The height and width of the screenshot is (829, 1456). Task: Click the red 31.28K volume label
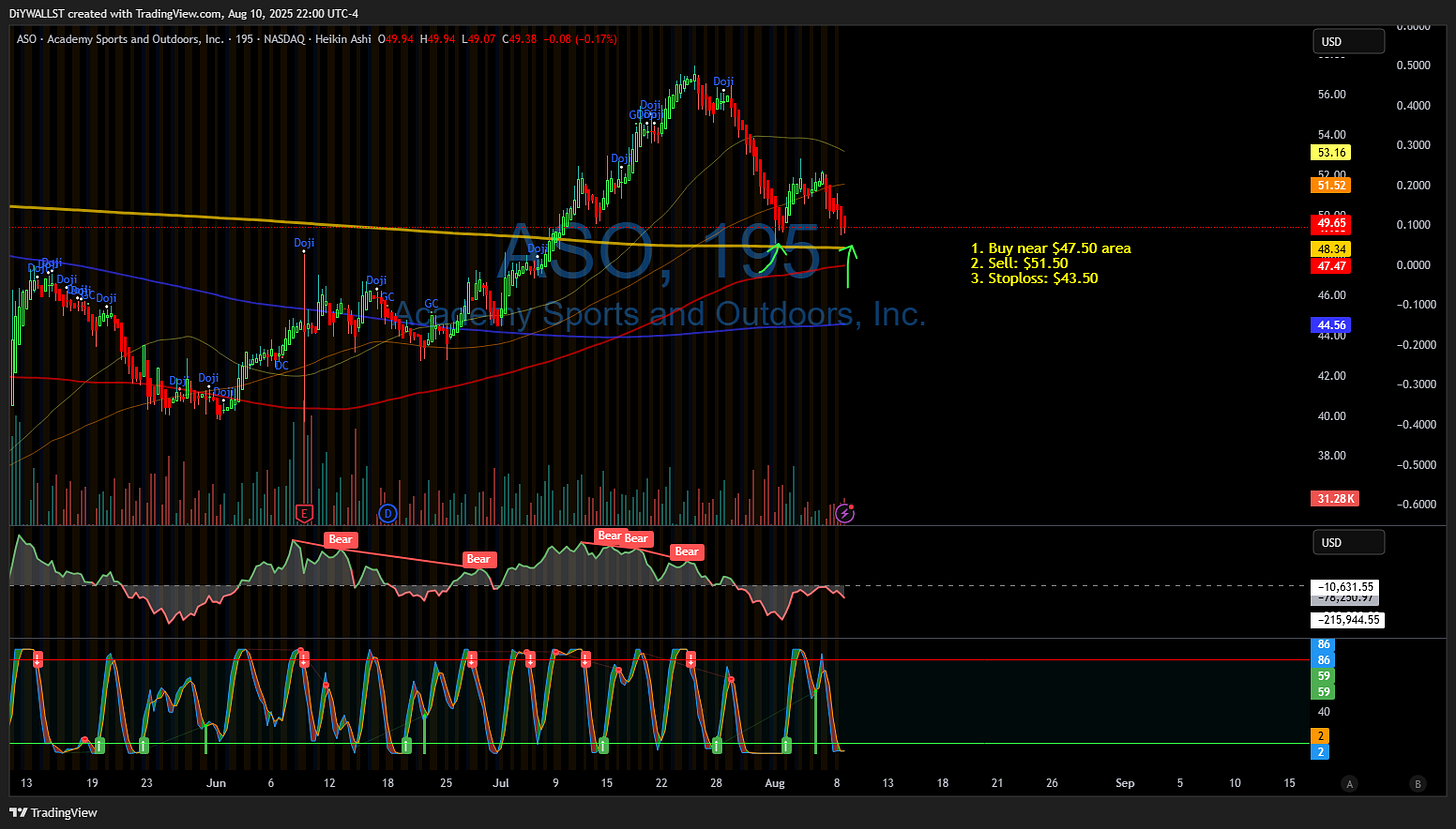coord(1334,499)
